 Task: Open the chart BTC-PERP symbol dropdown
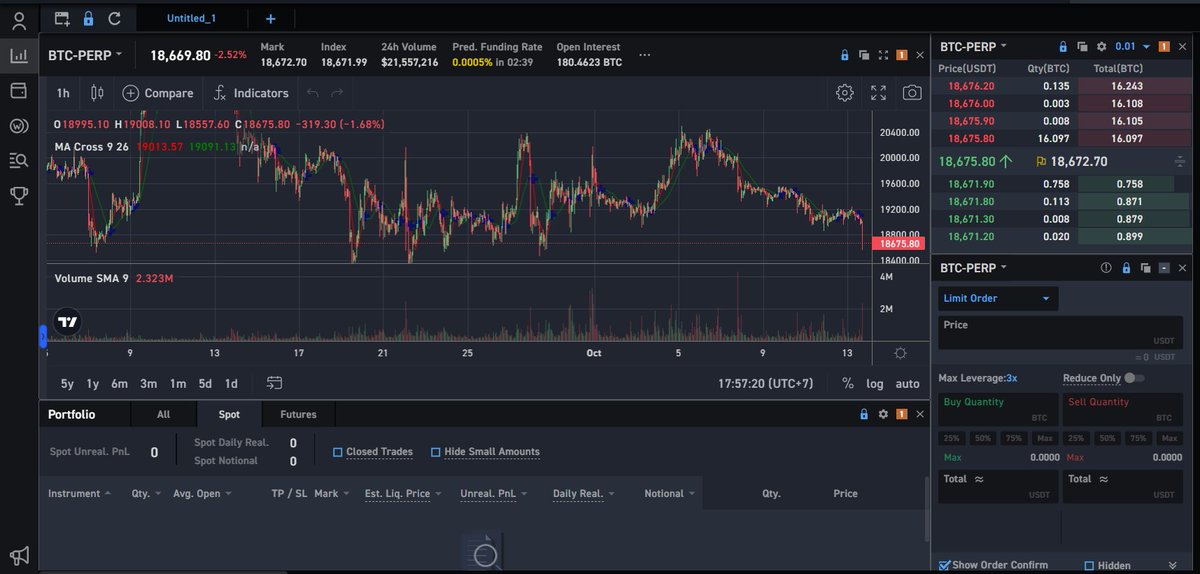86,55
